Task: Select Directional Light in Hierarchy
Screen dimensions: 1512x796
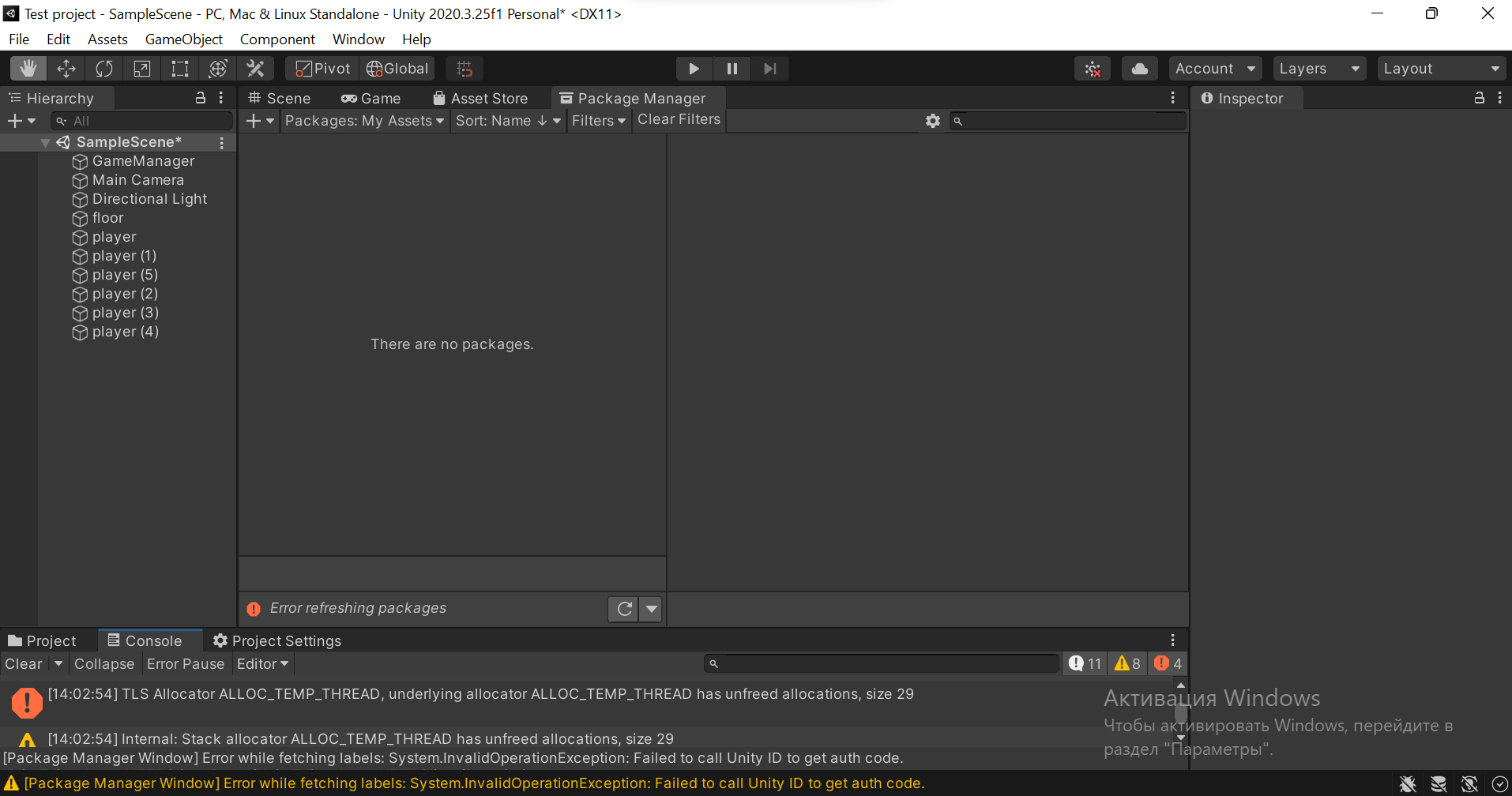Action: coord(140,199)
